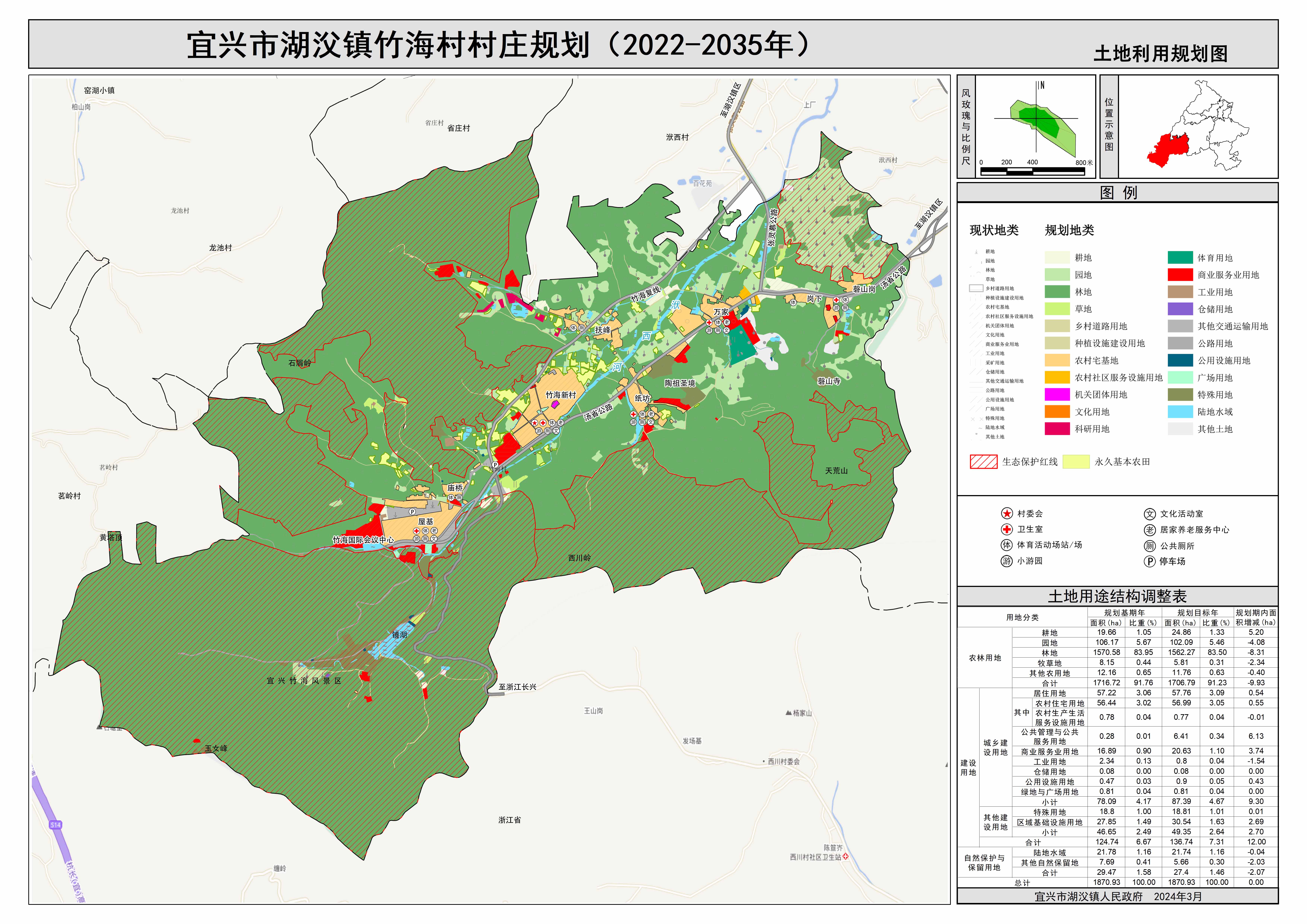This screenshot has height=924, width=1307.
Task: Click the 陶祖圣境 map label
Action: [x=680, y=383]
